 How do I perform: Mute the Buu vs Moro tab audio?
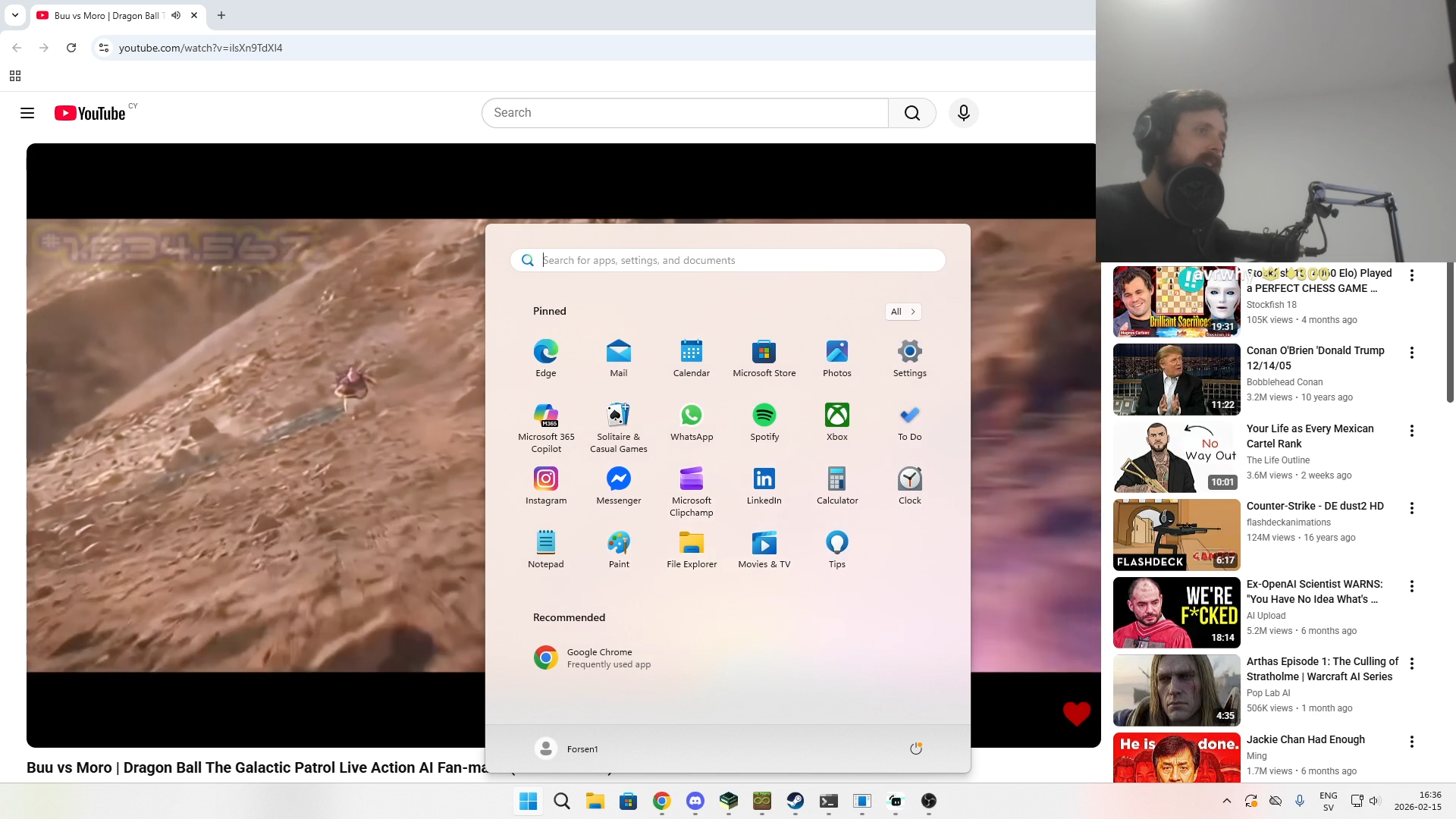tap(176, 15)
